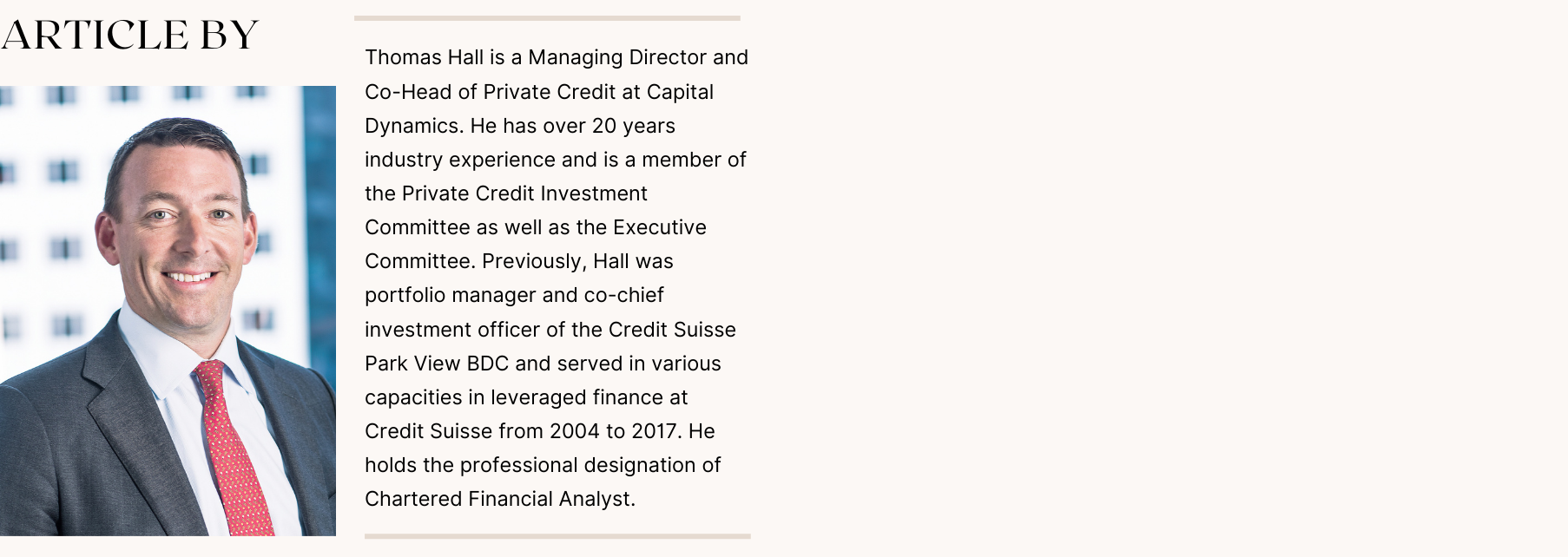This screenshot has height=557, width=1568.
Task: Click the text Private Credit Investment
Action: click(x=524, y=193)
